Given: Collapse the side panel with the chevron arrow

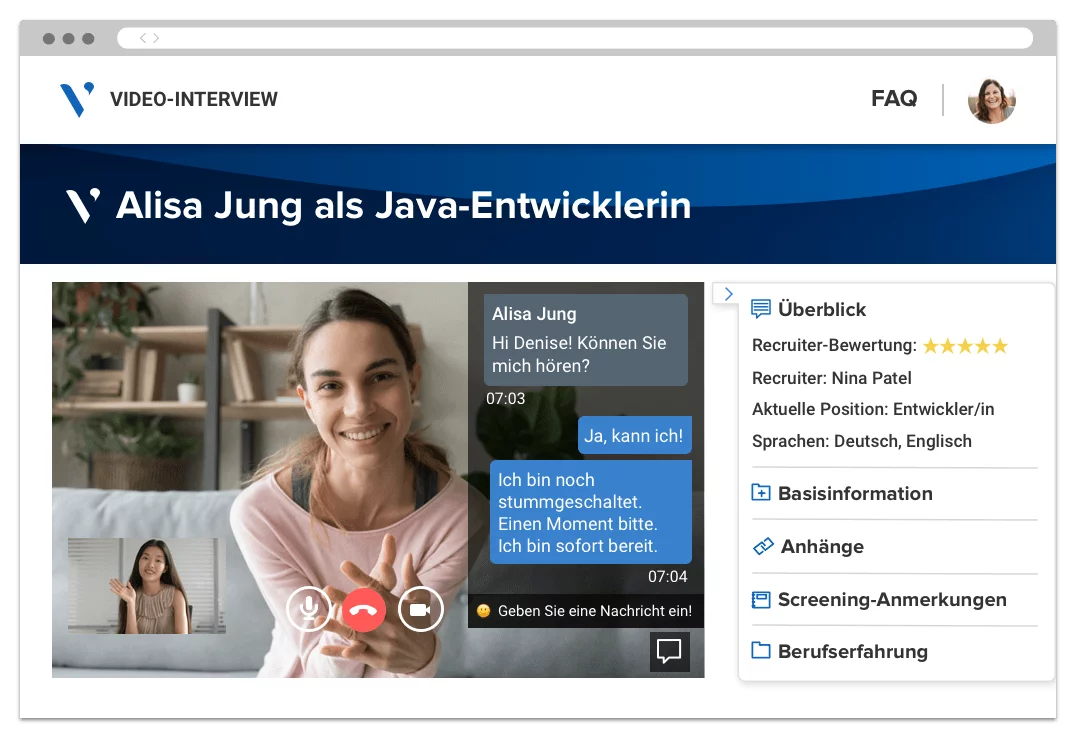Looking at the screenshot, I should pos(727,294).
